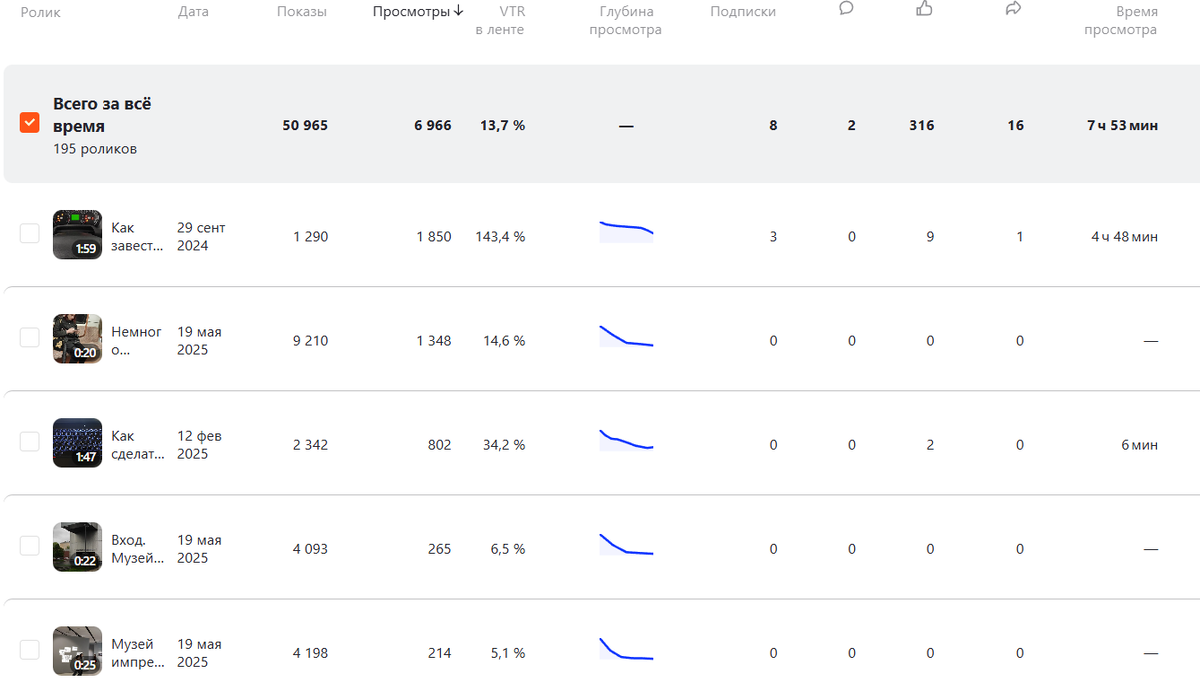Screen dimensions: 1200x691
Task: Click impressions value 4 198
Action: click(x=310, y=653)
